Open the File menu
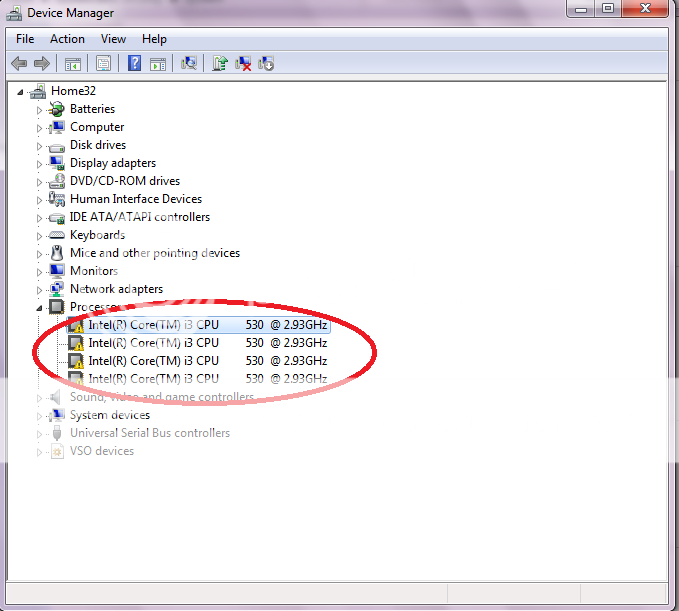The height and width of the screenshot is (611, 679). pos(25,39)
